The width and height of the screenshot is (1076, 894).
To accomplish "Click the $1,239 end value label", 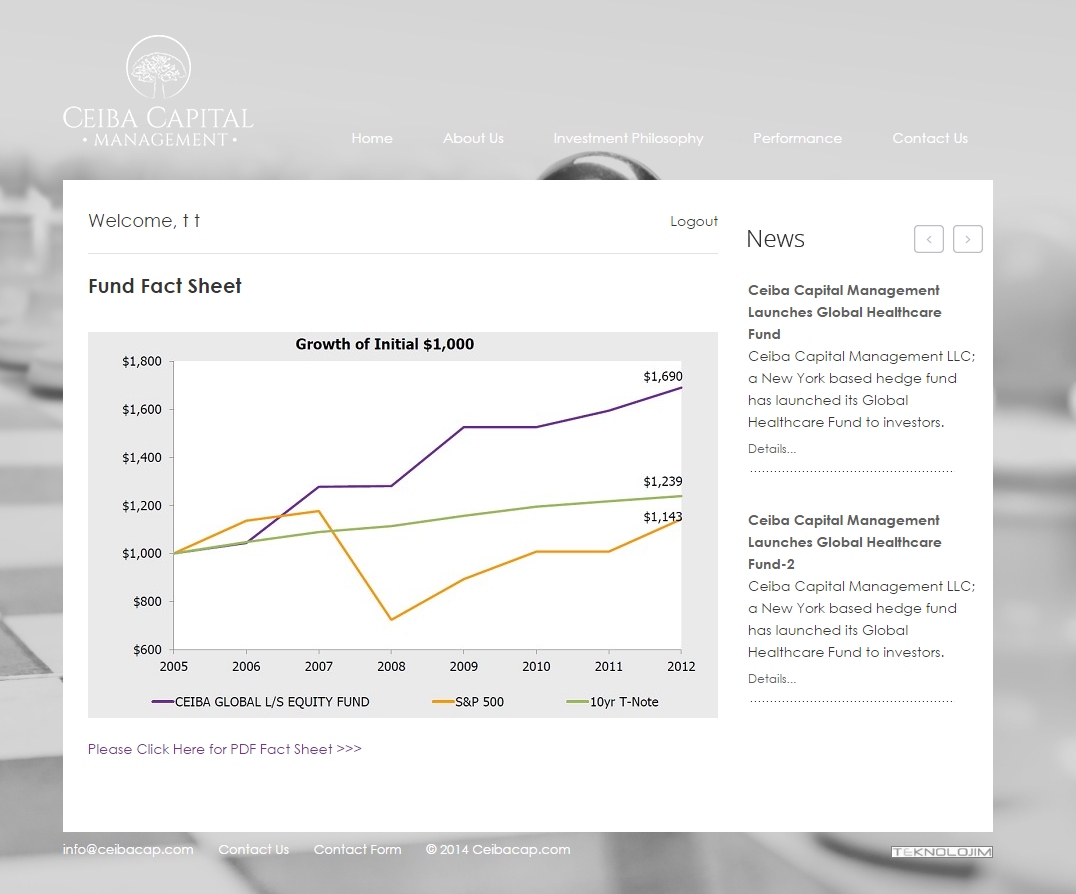I will 663,481.
